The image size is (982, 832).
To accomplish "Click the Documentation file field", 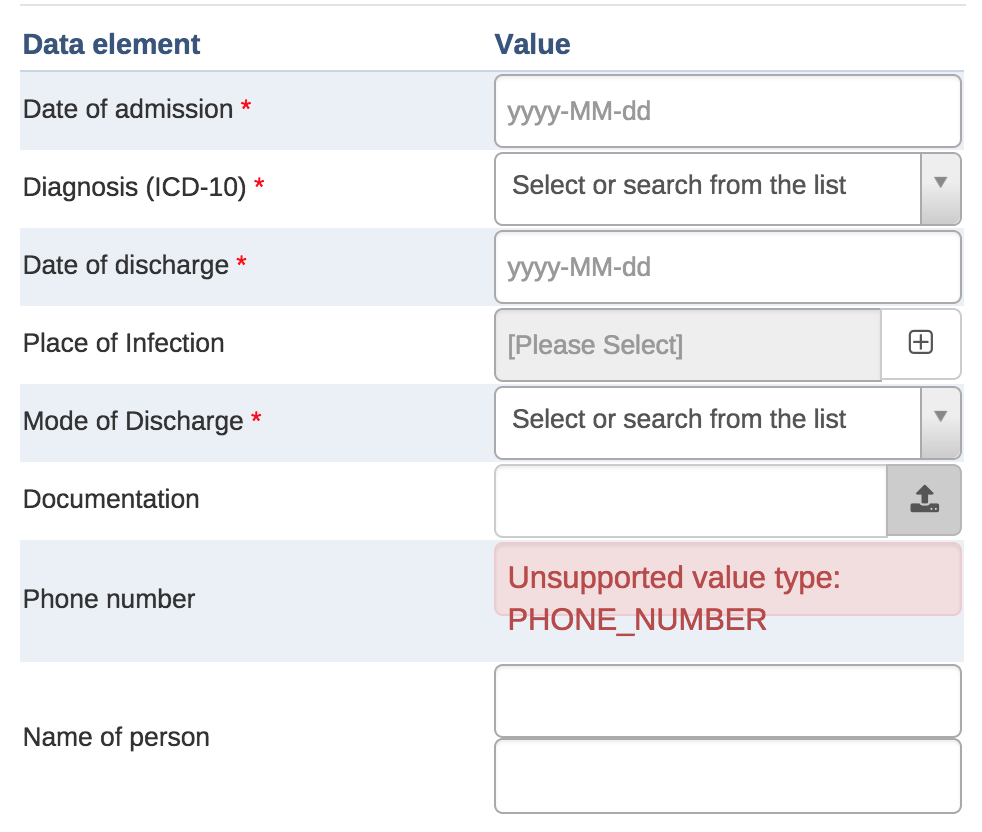I will [690, 500].
